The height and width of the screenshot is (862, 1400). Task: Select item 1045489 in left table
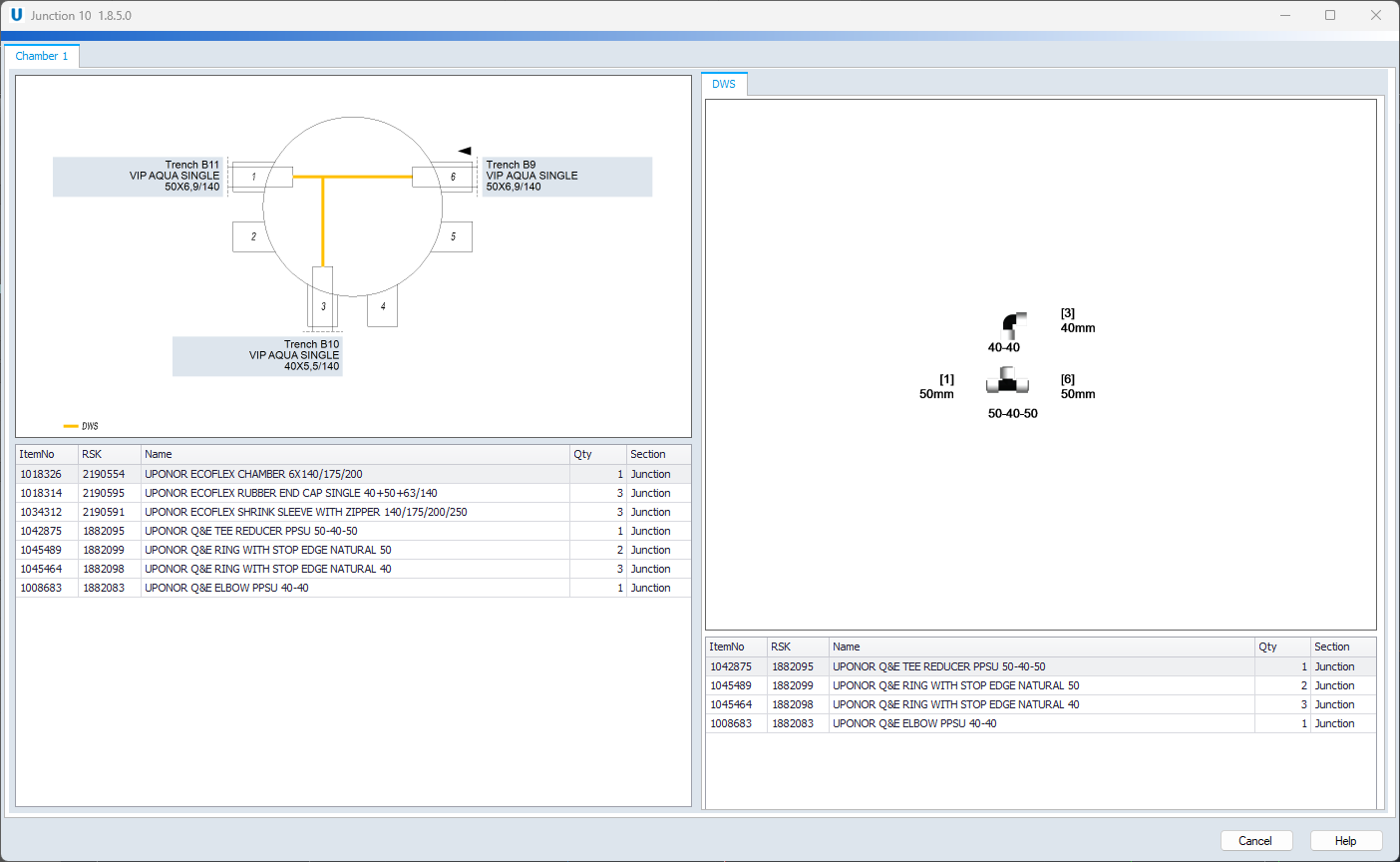[x=353, y=550]
